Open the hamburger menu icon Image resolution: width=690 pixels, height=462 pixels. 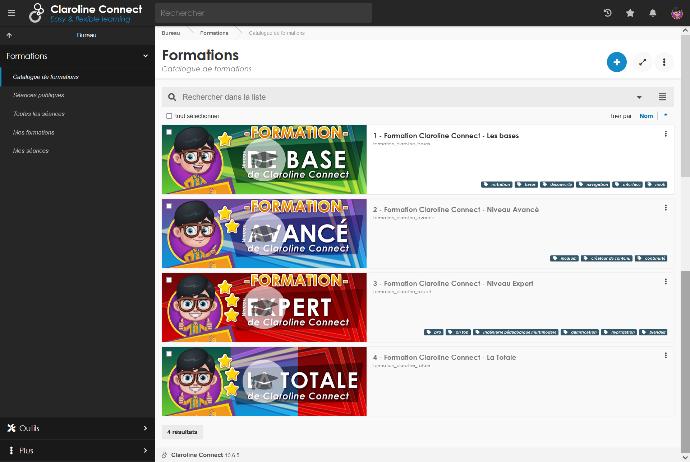[x=11, y=13]
